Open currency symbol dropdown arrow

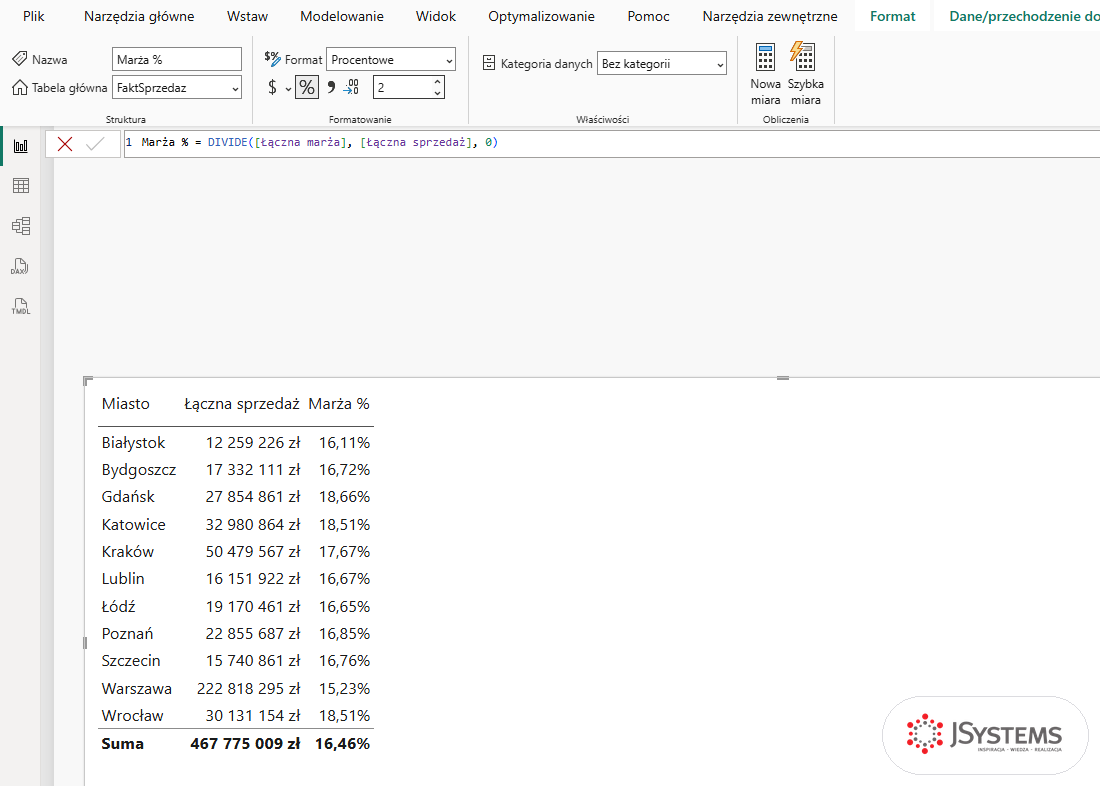point(288,89)
